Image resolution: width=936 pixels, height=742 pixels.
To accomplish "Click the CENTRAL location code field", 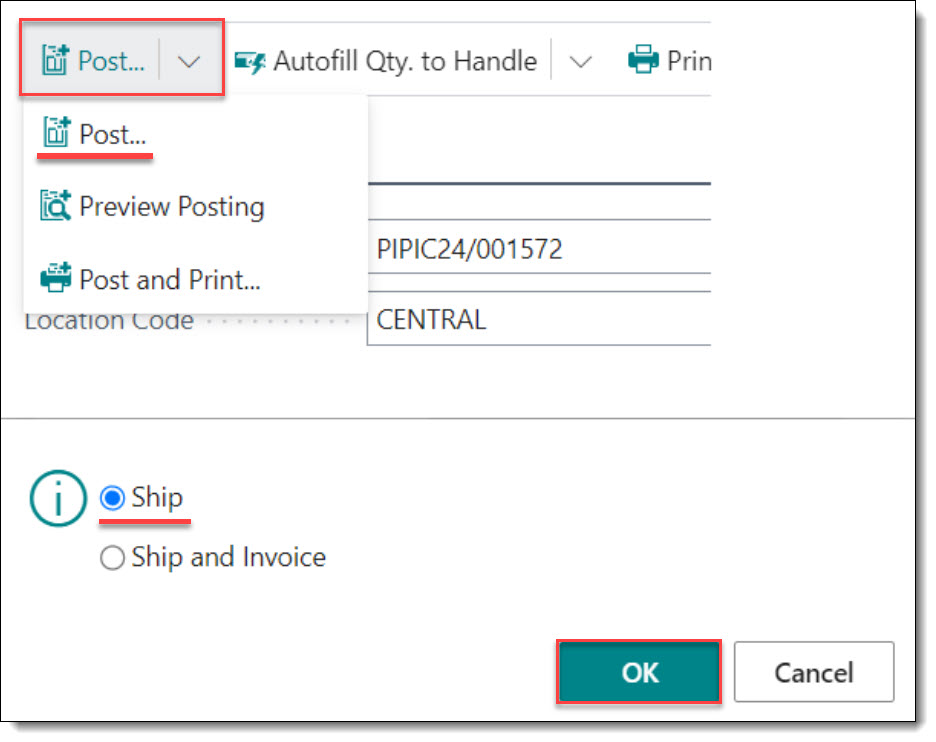I will (x=539, y=319).
